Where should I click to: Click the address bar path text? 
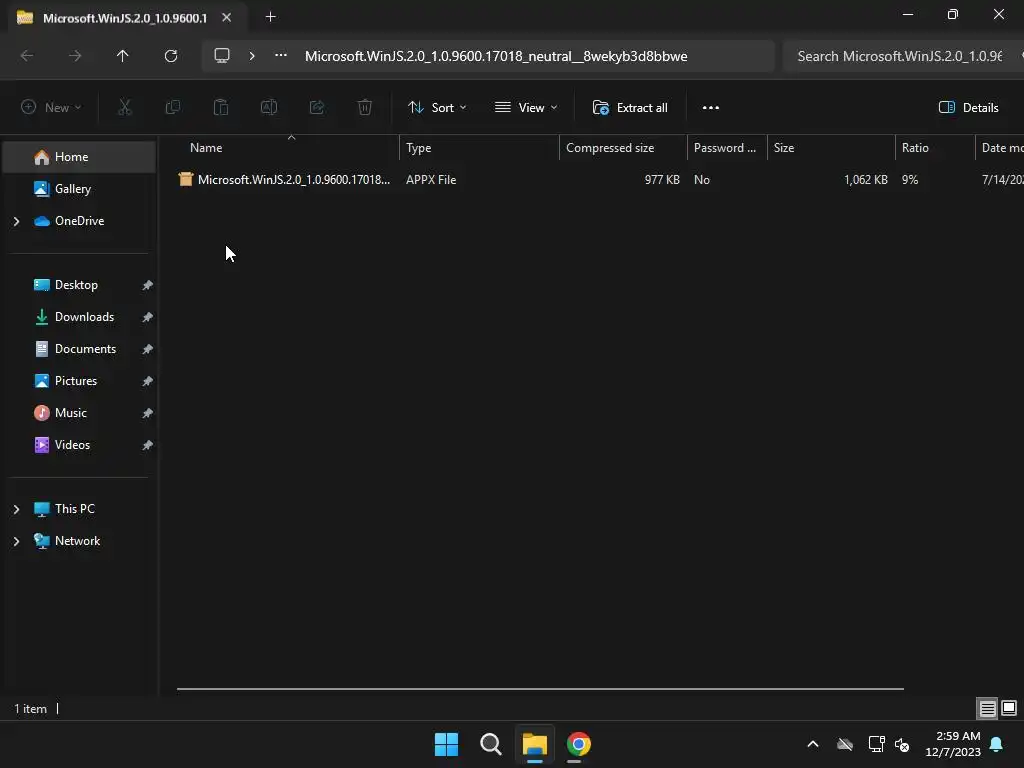(496, 56)
